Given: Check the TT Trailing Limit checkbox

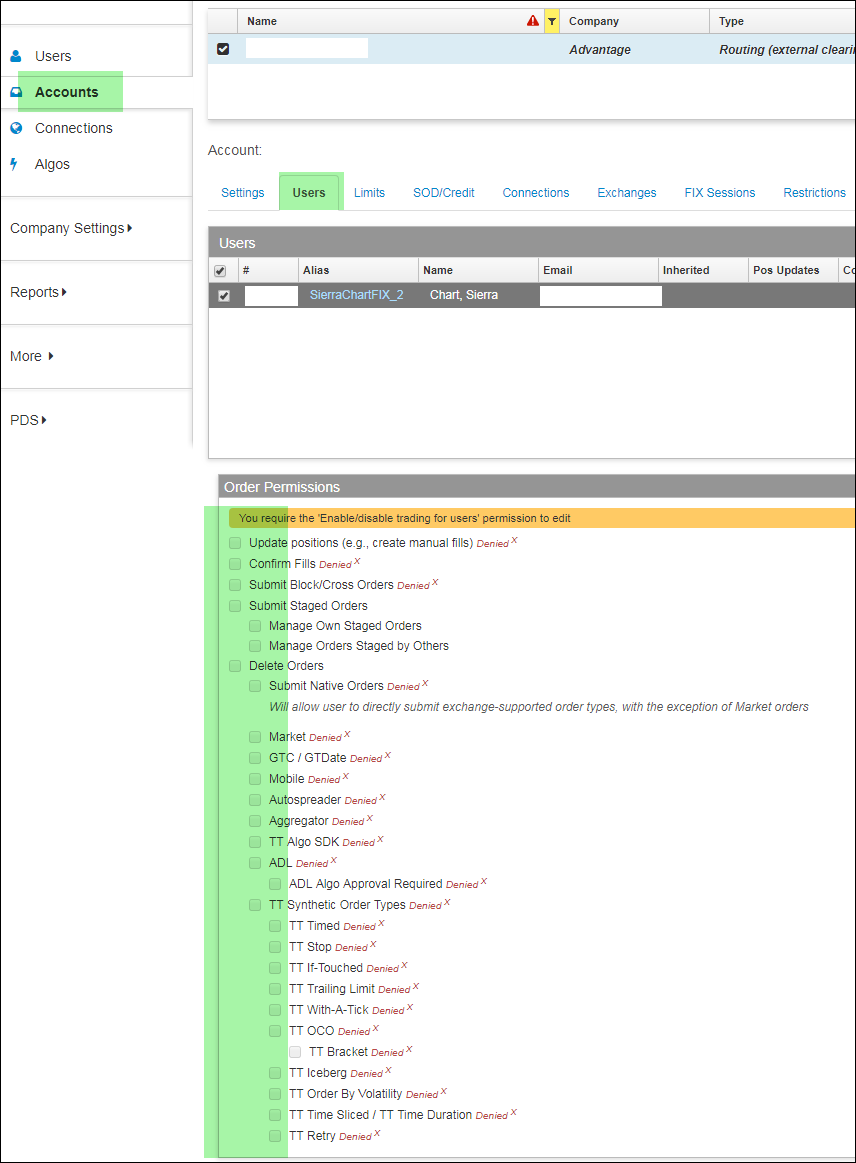Looking at the screenshot, I should tap(275, 989).
